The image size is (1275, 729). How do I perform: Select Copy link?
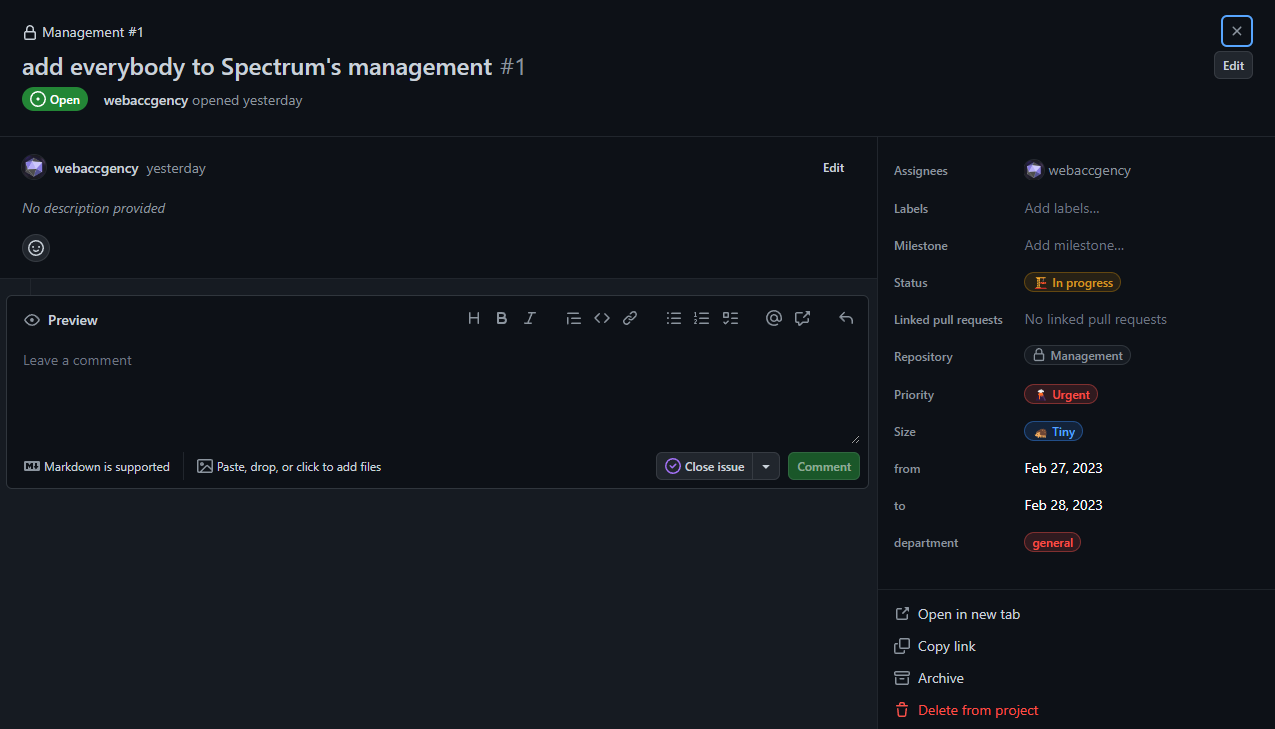tap(935, 646)
